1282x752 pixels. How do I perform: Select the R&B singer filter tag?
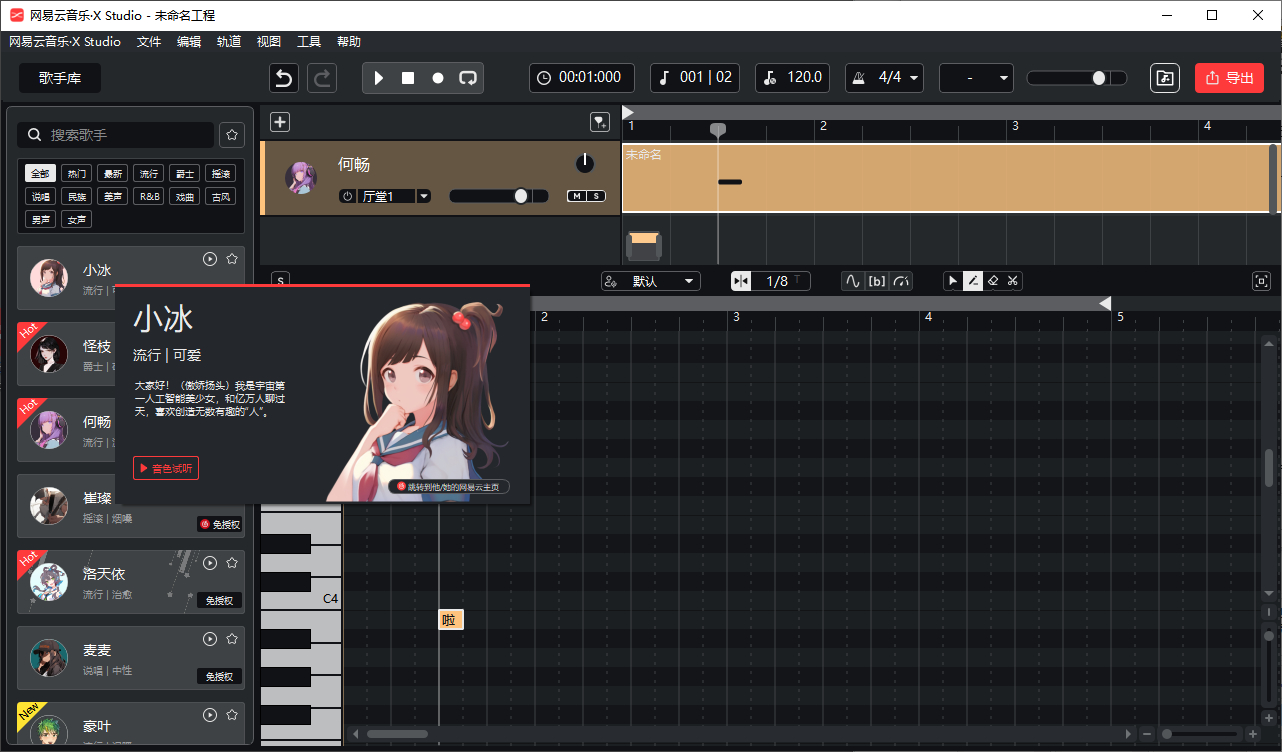tap(148, 197)
